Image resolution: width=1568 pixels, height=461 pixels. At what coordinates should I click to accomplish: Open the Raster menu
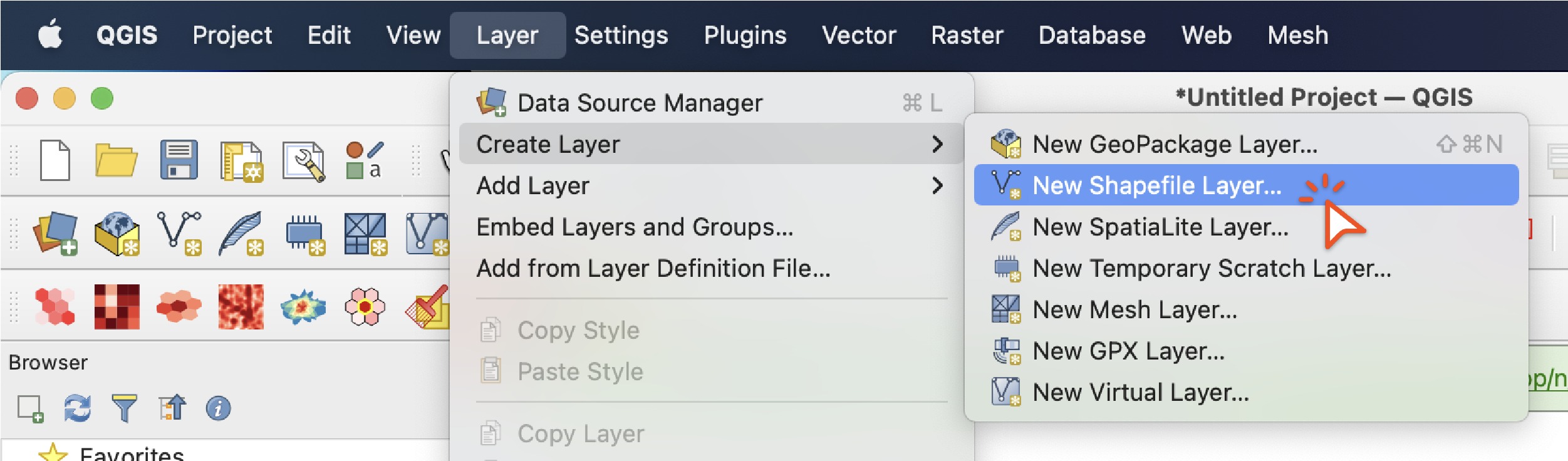coord(967,35)
